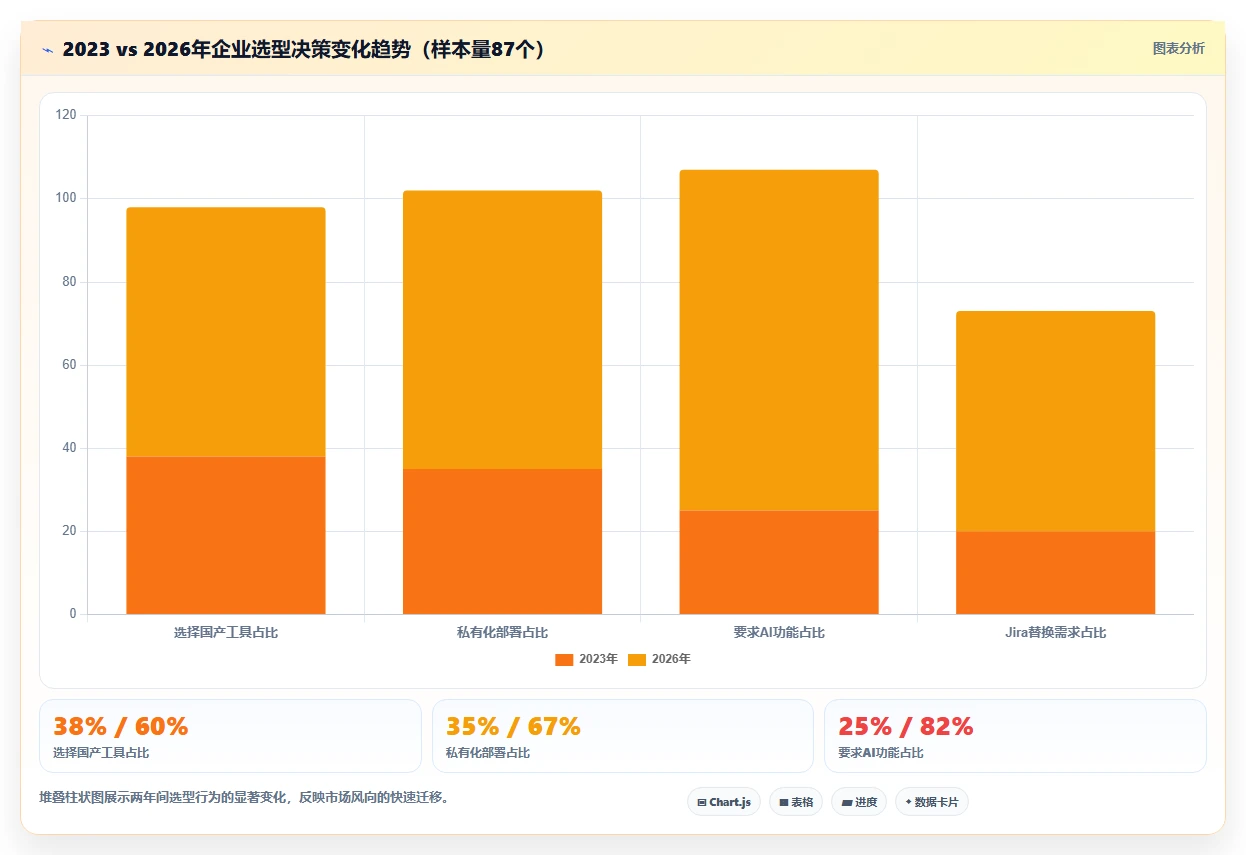Click the x-axis label 要求AI功能占比
This screenshot has height=855, width=1246.
[779, 633]
